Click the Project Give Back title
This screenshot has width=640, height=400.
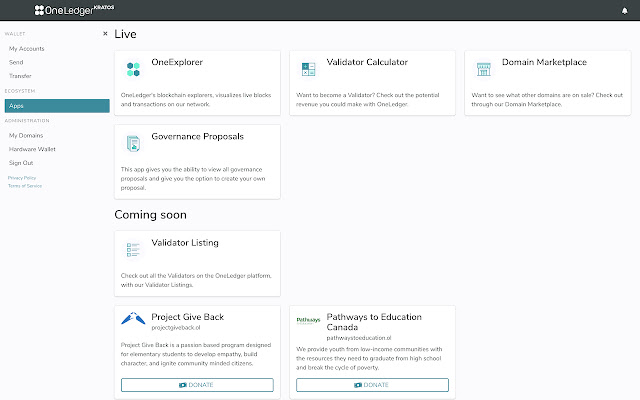(188, 317)
